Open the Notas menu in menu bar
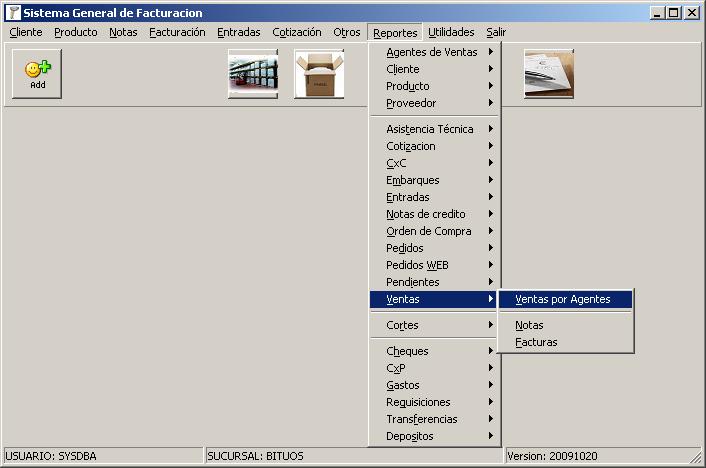 pyautogui.click(x=123, y=32)
